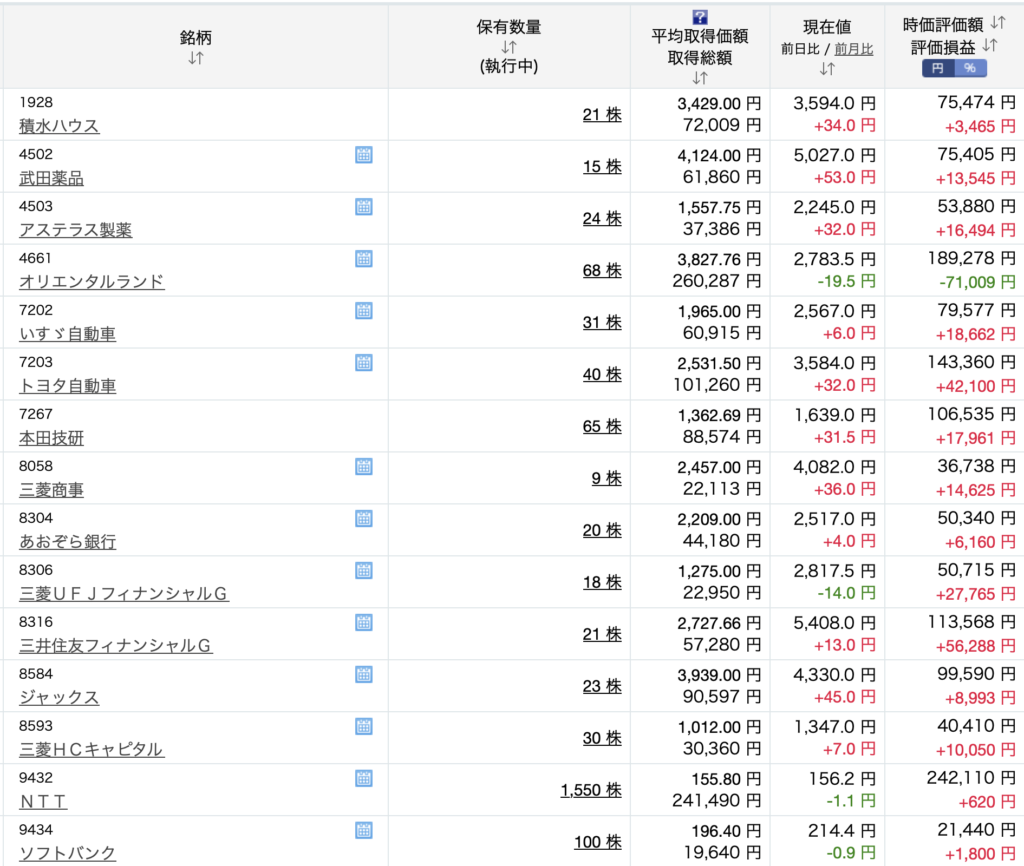This screenshot has height=866, width=1024.
Task: Click the 1,550 株 quantity link for ＮＴＴ
Action: [590, 790]
